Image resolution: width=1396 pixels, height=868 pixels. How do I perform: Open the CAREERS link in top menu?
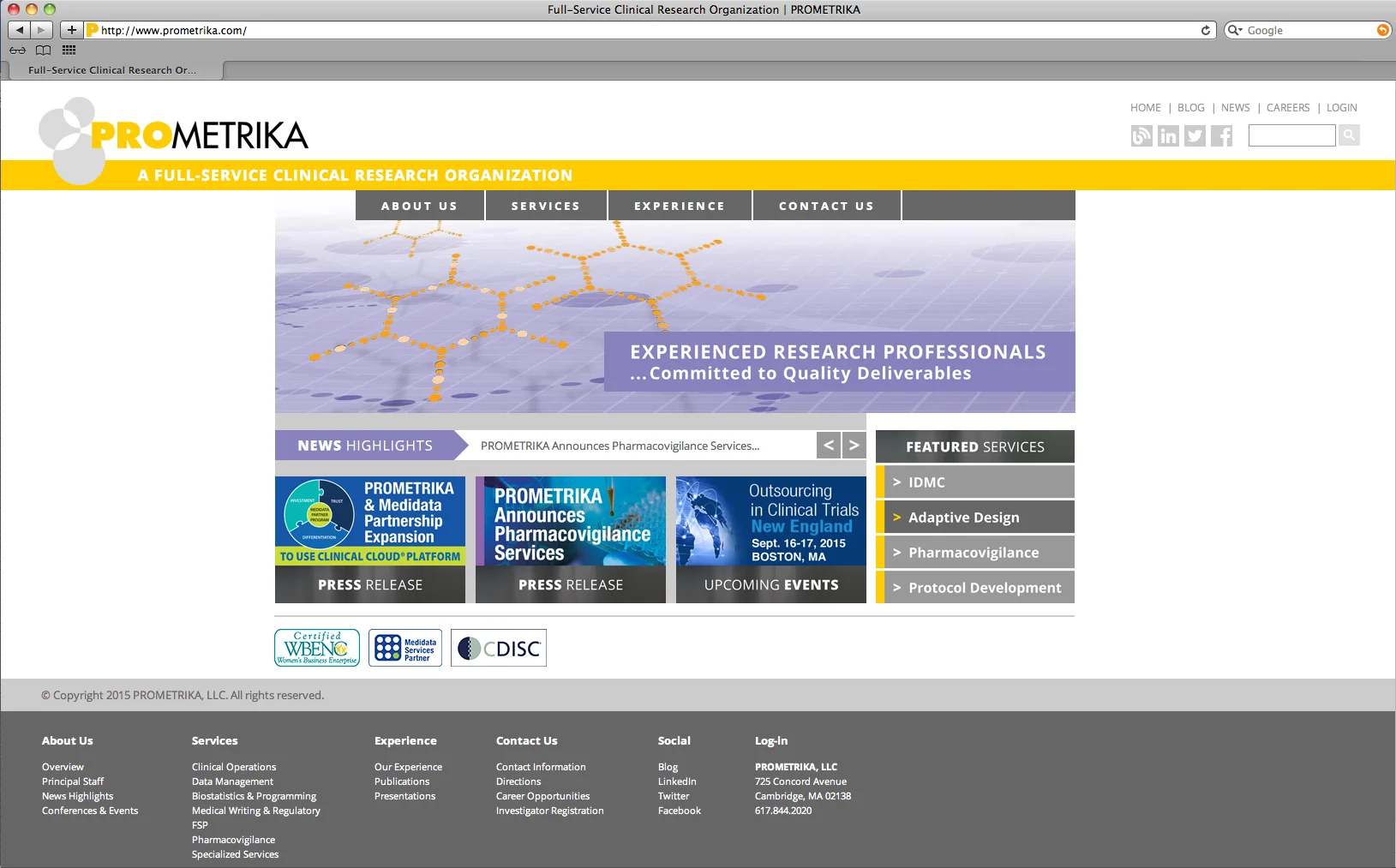[1288, 107]
